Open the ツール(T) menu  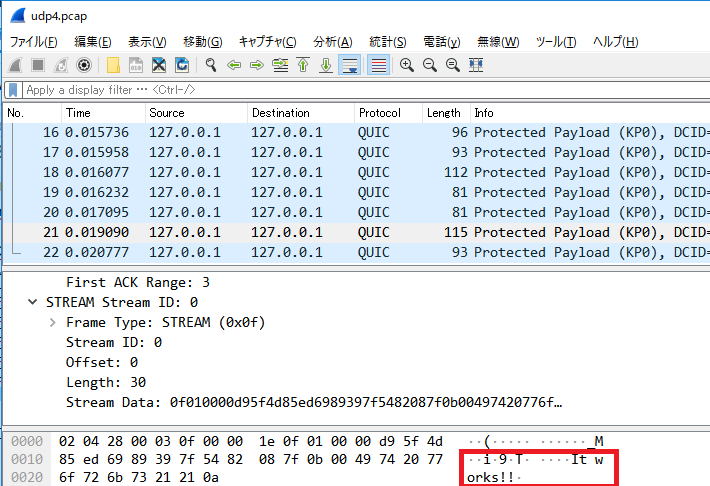(556, 42)
